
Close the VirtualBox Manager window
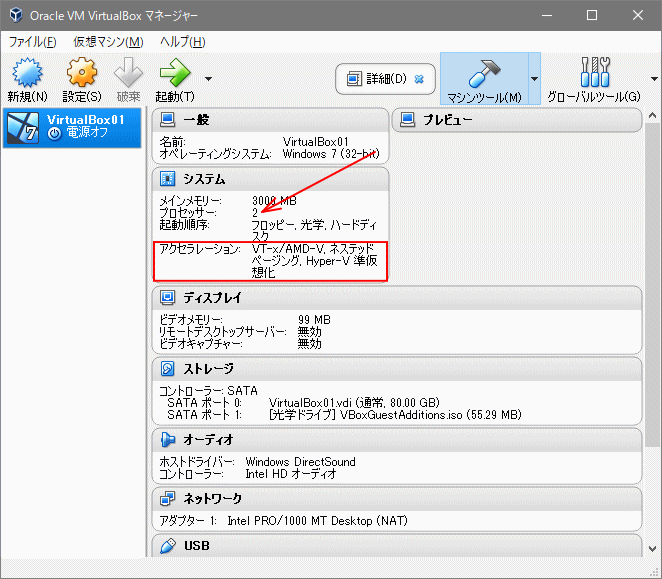tap(638, 16)
